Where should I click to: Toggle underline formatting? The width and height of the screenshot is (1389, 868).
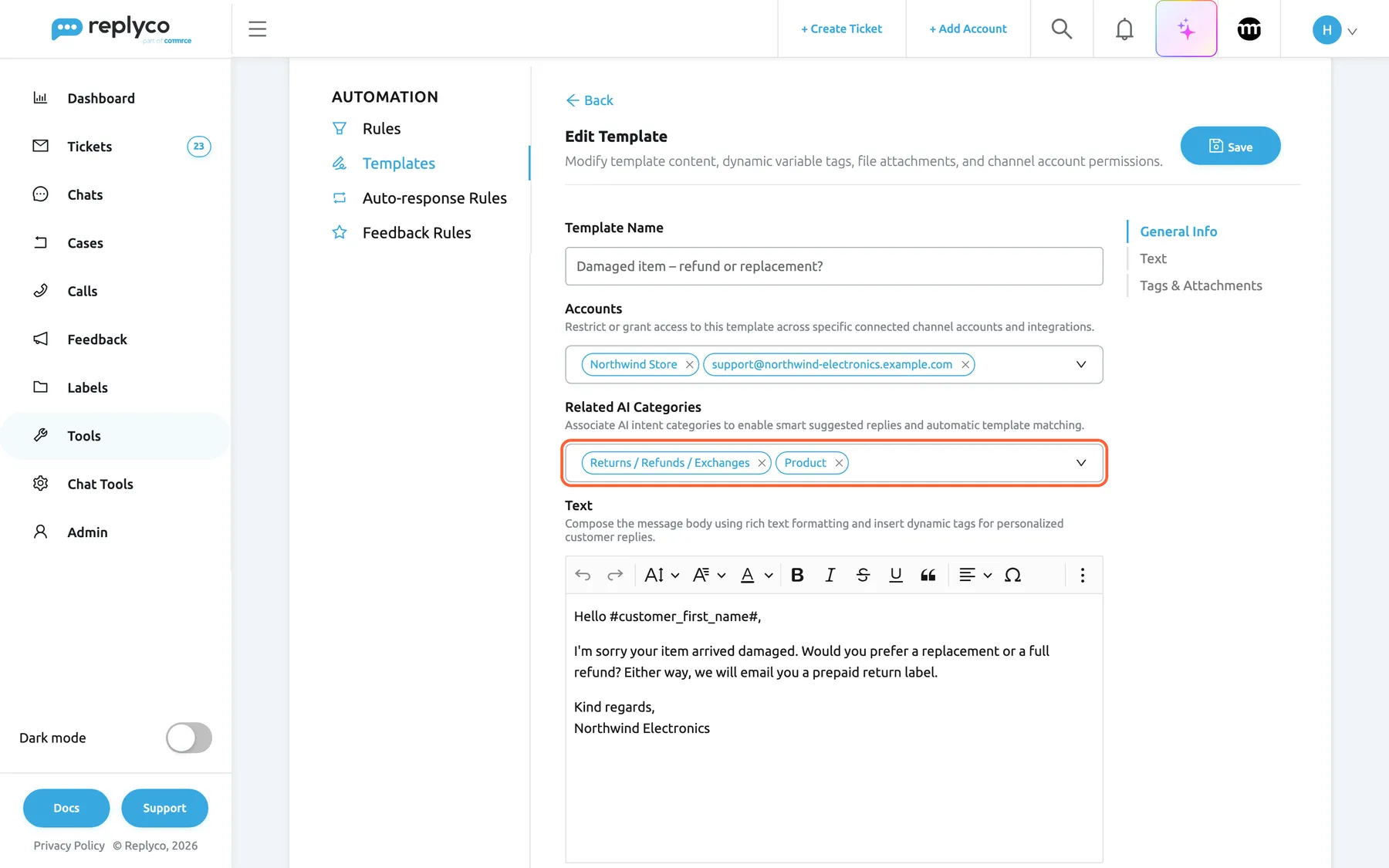895,575
